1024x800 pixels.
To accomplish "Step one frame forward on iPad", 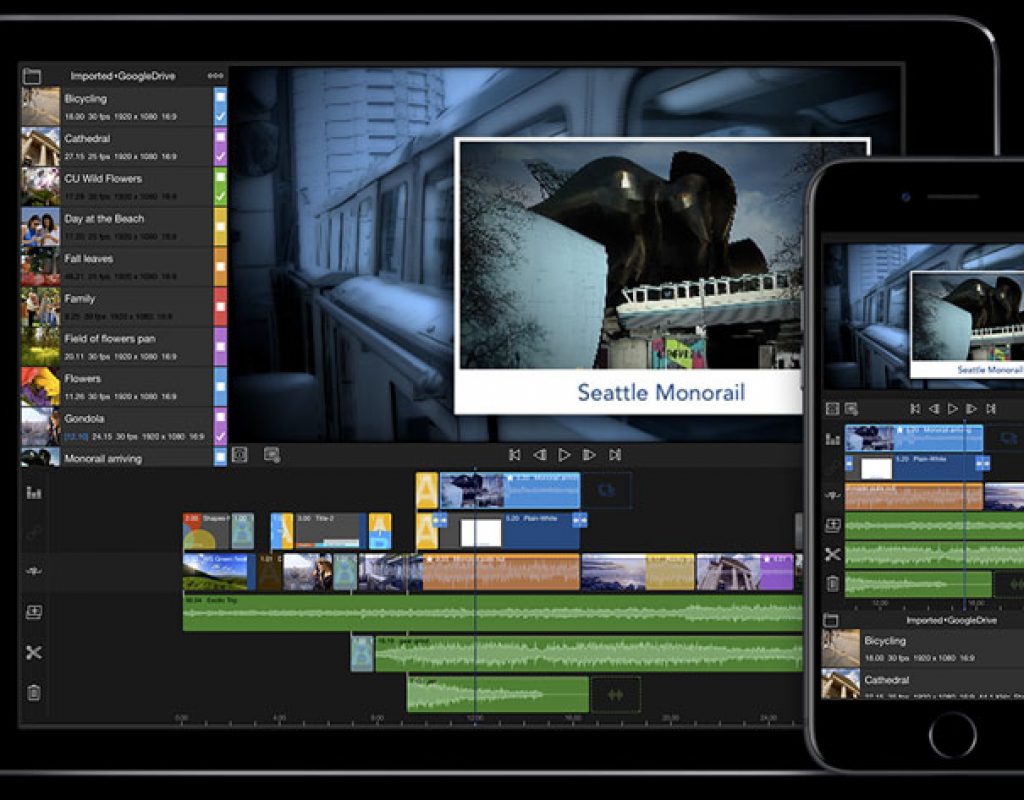I will pyautogui.click(x=589, y=455).
